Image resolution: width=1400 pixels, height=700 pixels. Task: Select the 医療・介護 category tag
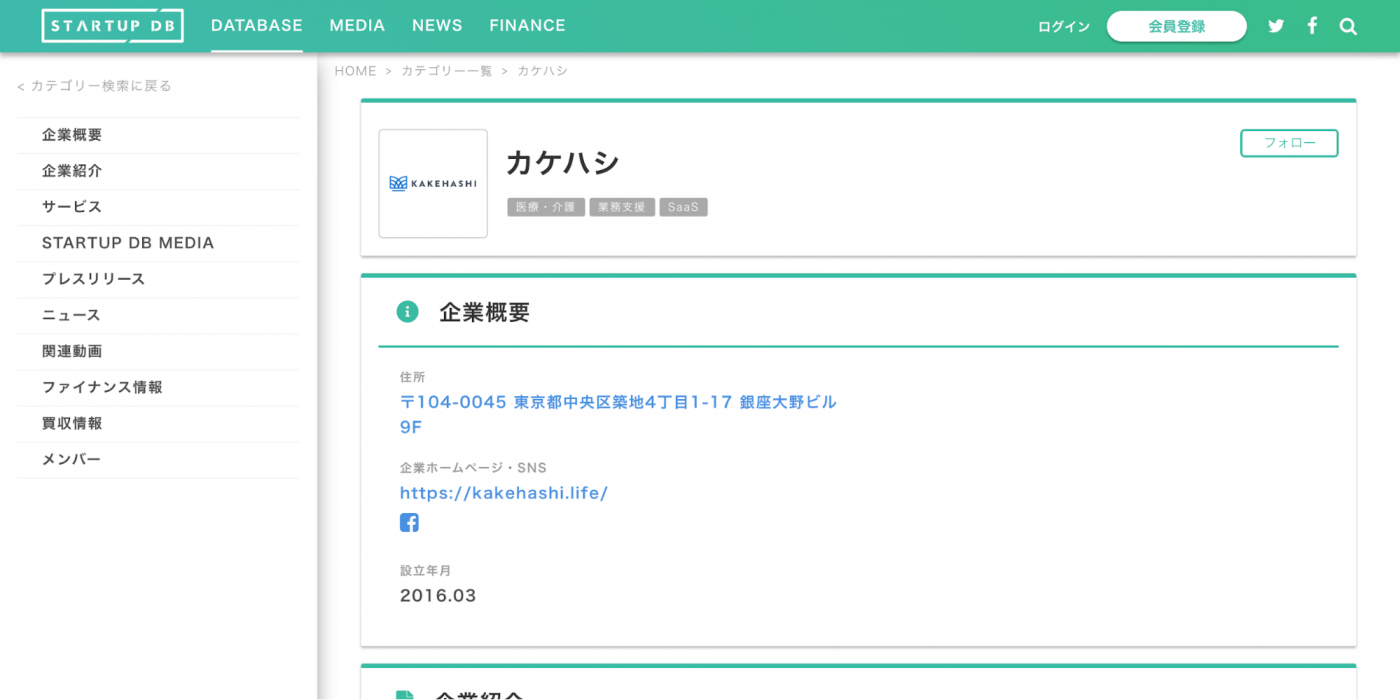545,207
